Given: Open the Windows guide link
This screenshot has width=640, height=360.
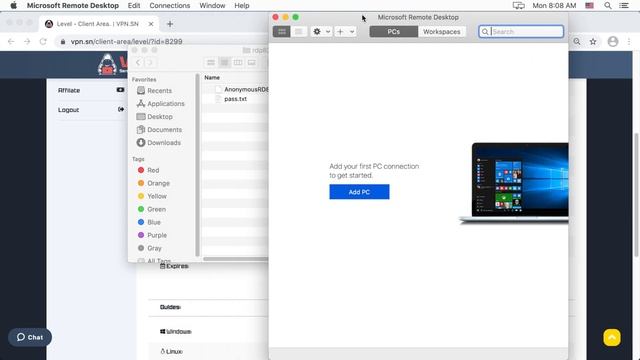Looking at the screenshot, I should pos(176,331).
